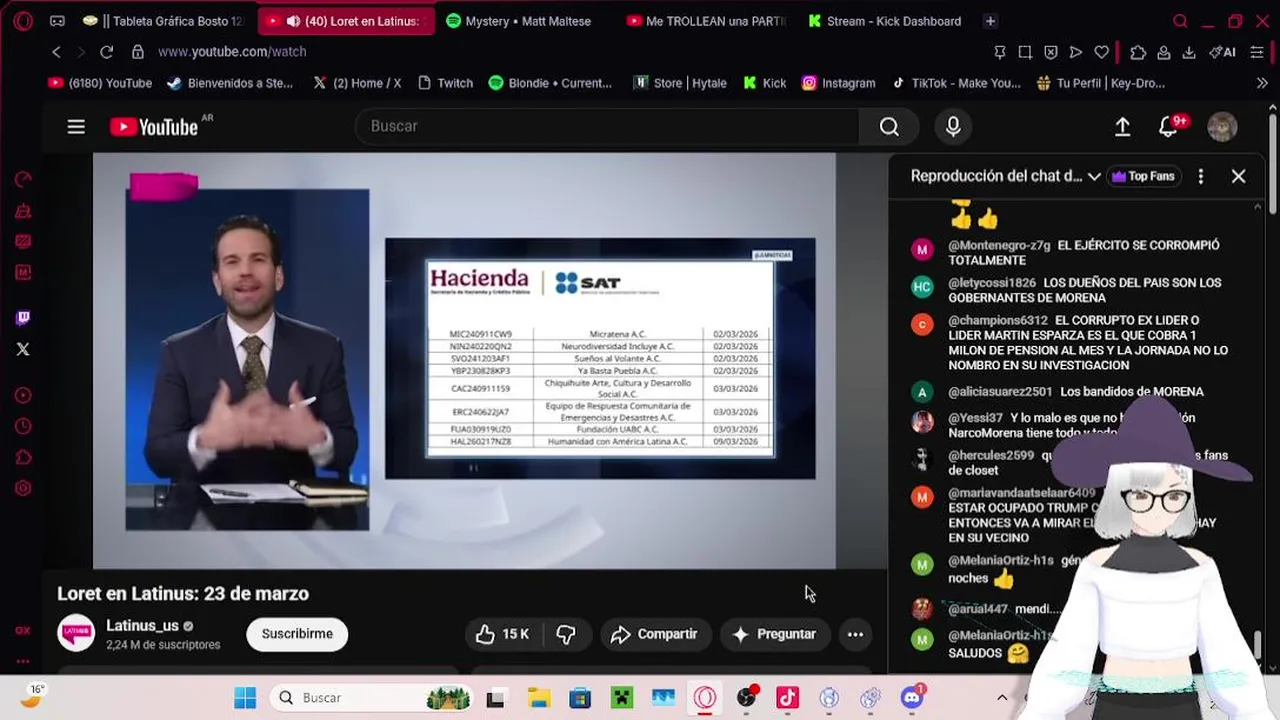Open the YouTube account avatar menu
Image resolution: width=1280 pixels, height=720 pixels.
click(1222, 126)
